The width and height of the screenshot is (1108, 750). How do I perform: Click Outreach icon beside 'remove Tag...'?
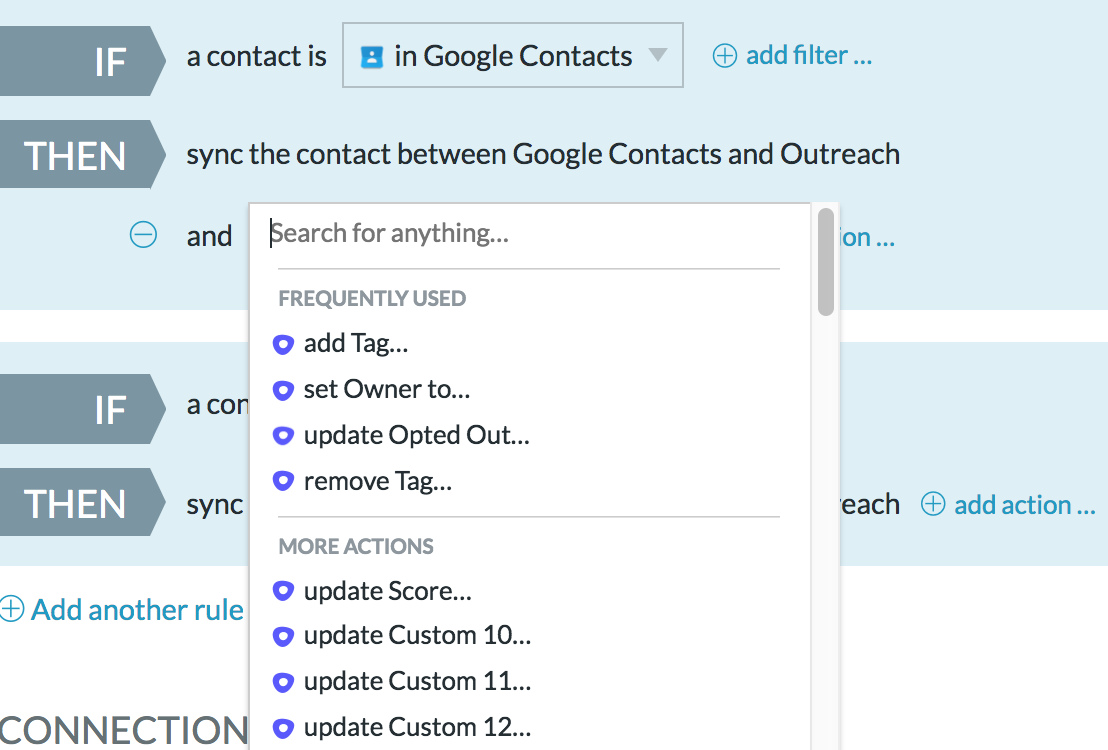[283, 481]
